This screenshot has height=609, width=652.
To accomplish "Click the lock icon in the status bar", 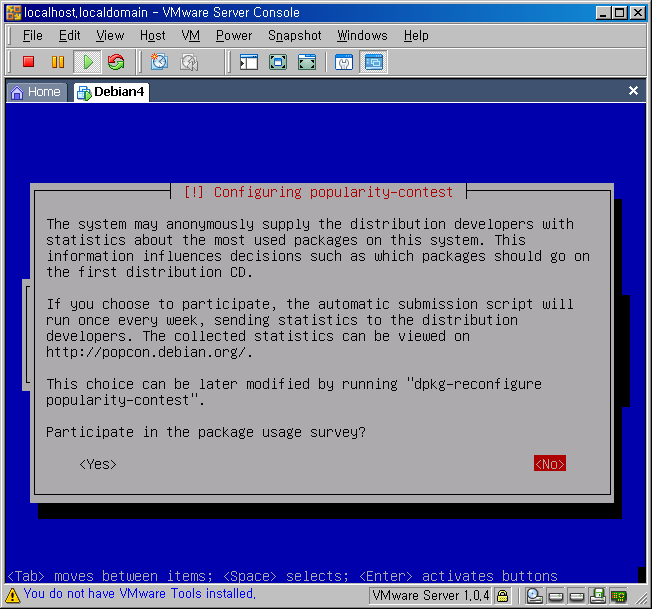I will [x=503, y=596].
